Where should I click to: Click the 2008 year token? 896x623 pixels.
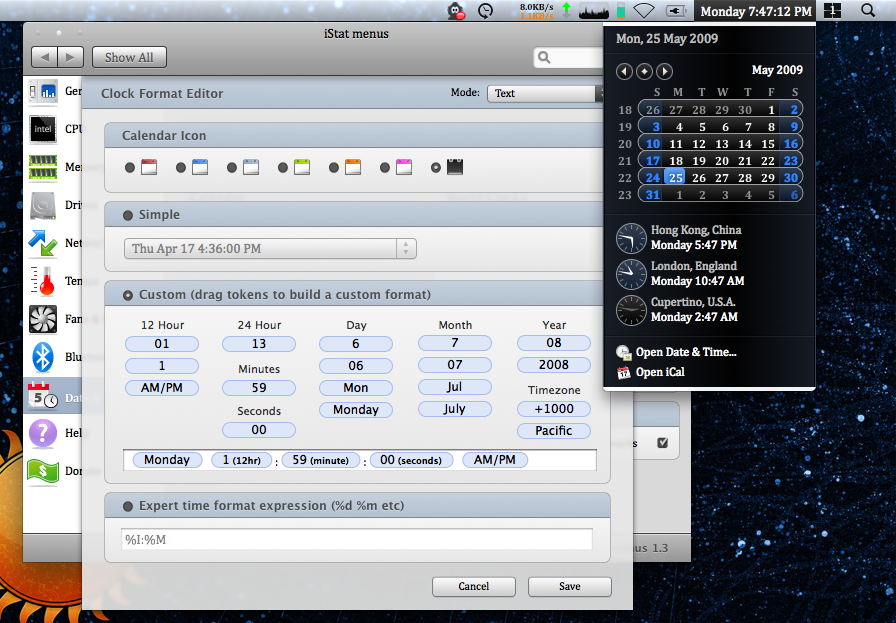[x=554, y=365]
